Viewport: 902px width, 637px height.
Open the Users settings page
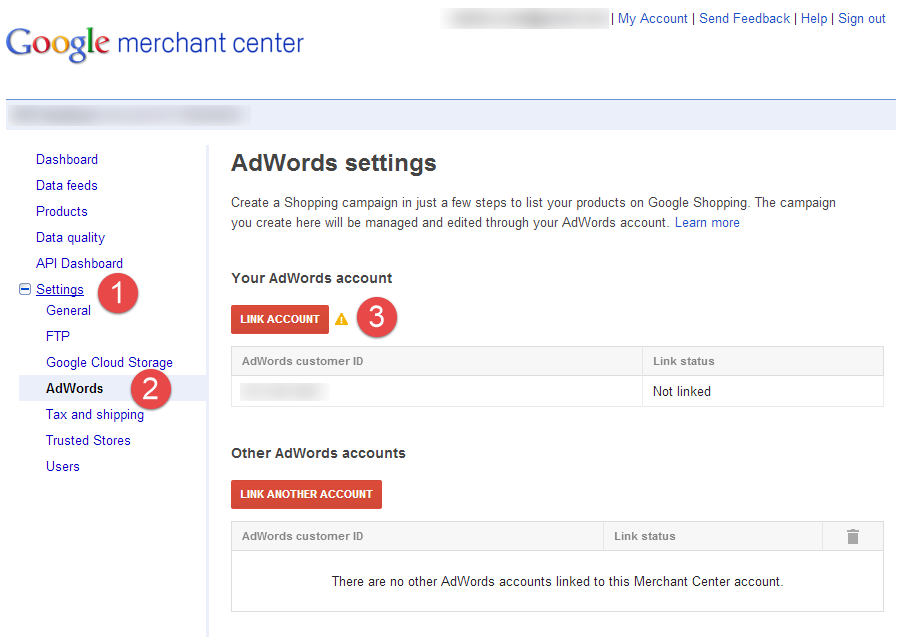(63, 467)
